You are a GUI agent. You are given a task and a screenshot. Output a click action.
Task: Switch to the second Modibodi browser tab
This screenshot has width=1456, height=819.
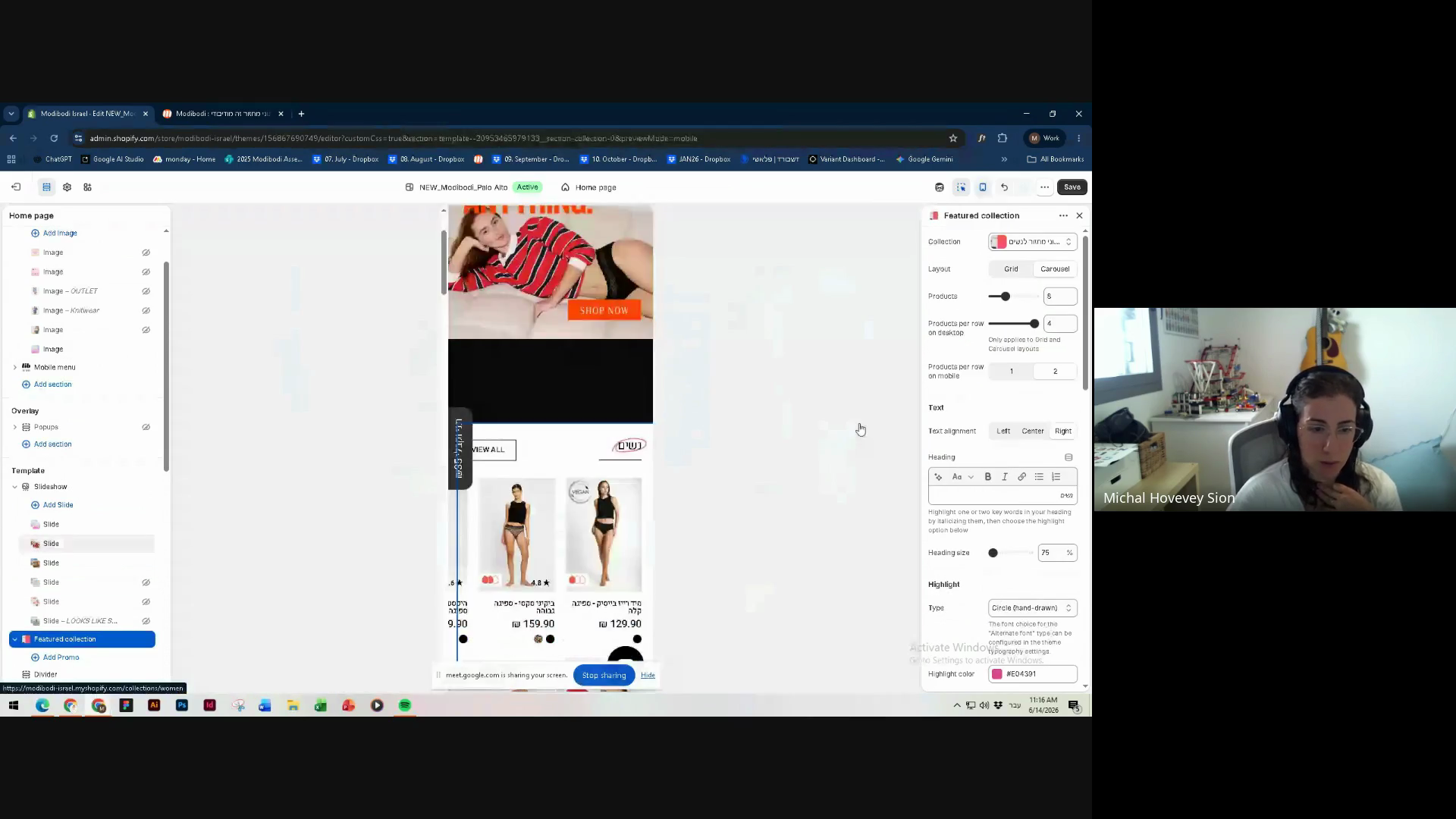(223, 114)
